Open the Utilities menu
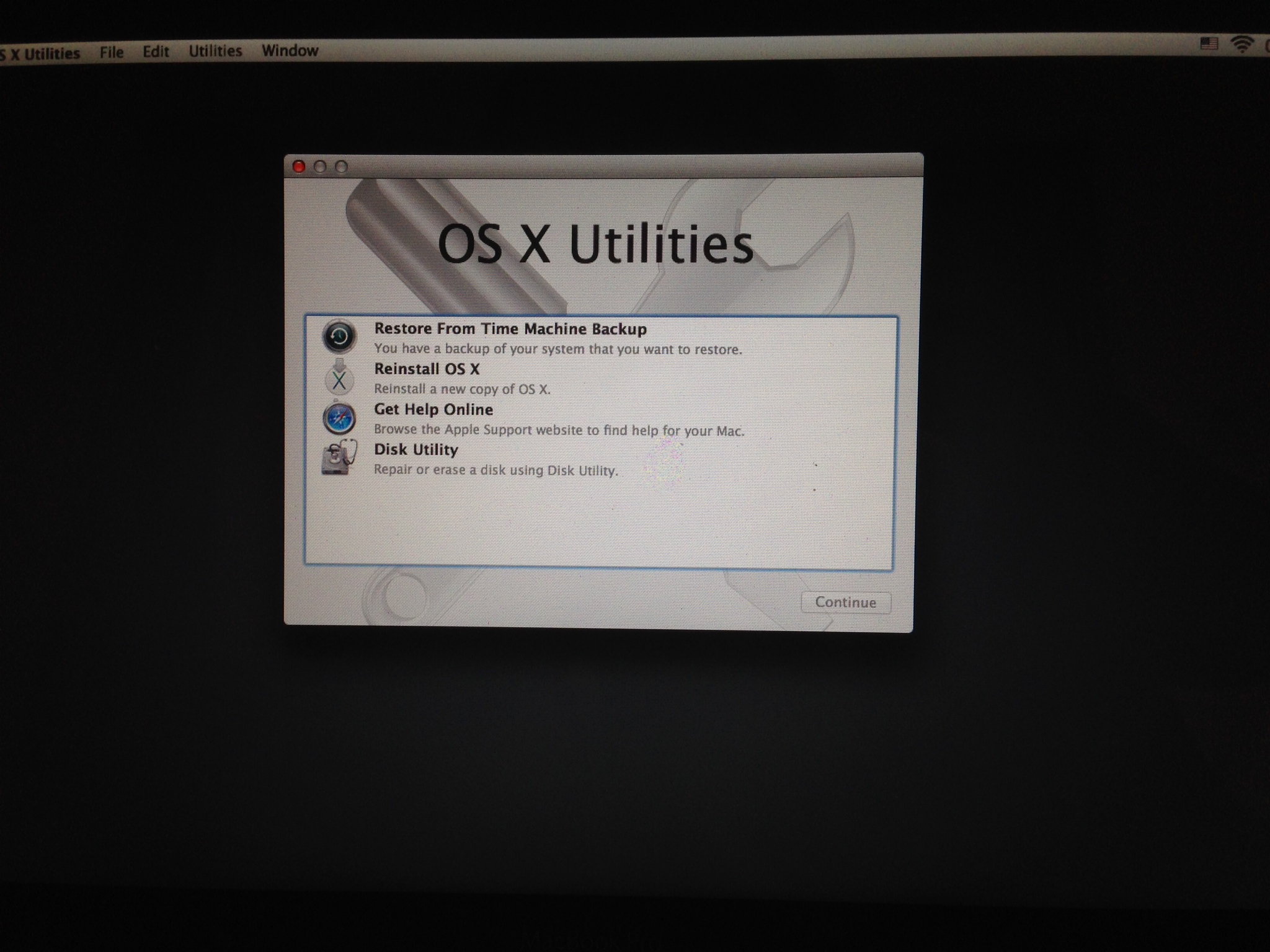This screenshot has width=1270, height=952. click(215, 51)
